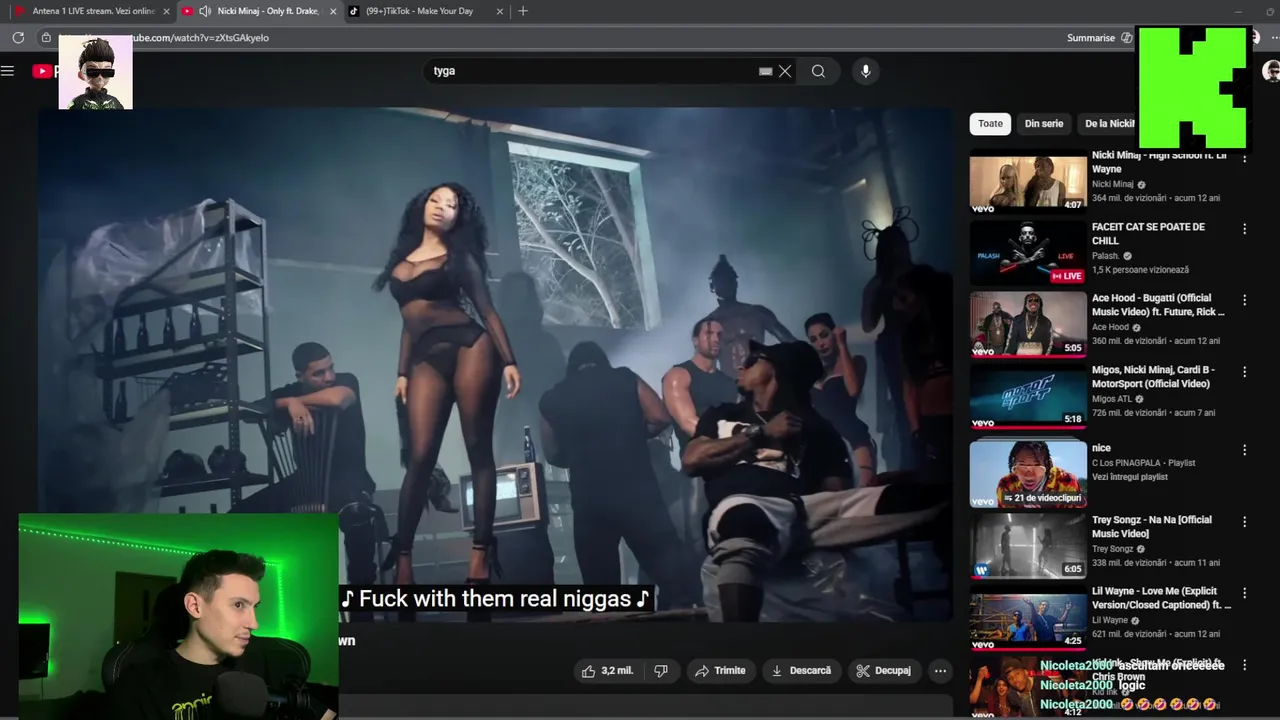This screenshot has width=1280, height=720.
Task: Click the site info icon in address bar
Action: pos(46,38)
